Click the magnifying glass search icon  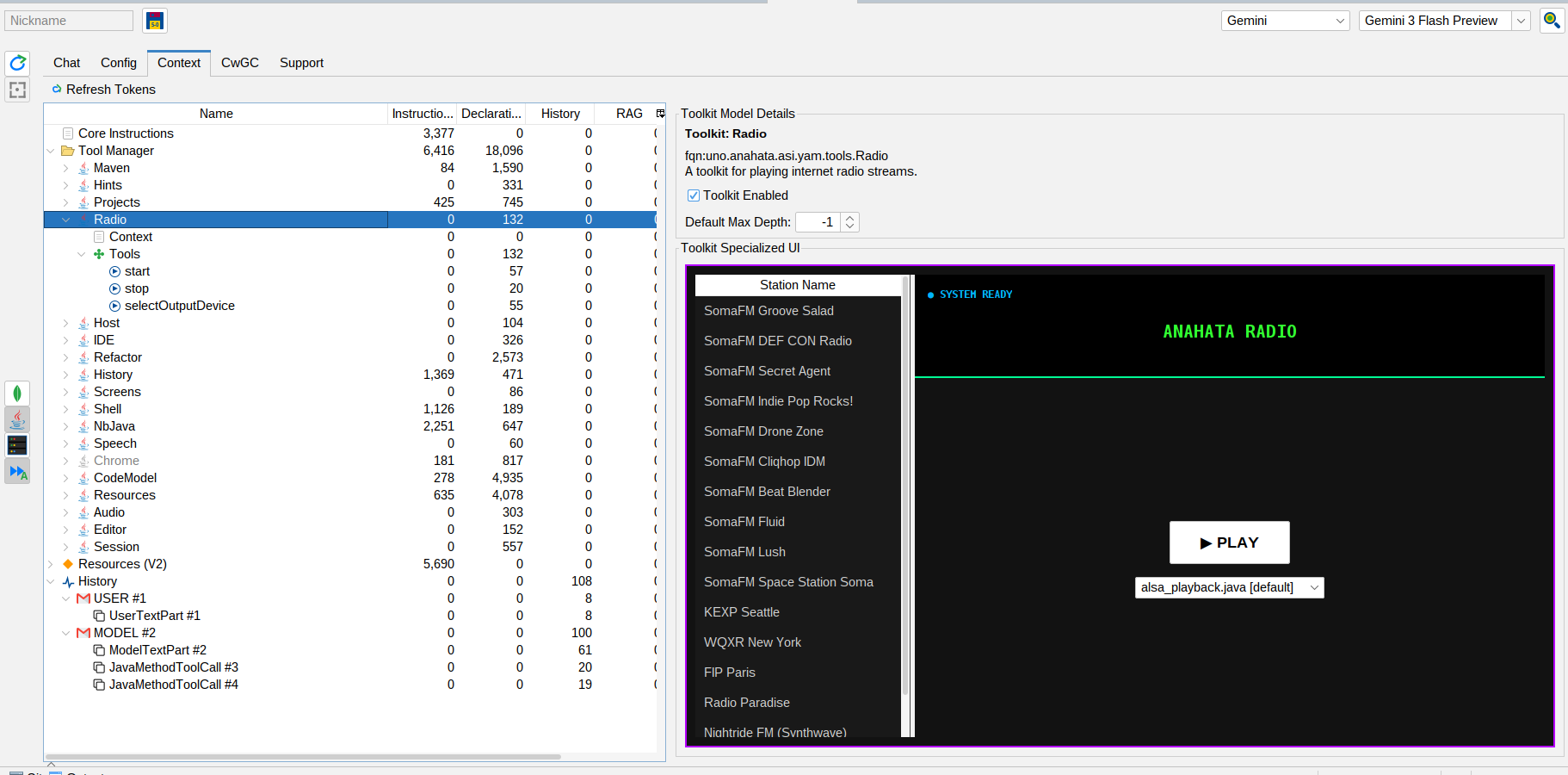(x=1551, y=21)
